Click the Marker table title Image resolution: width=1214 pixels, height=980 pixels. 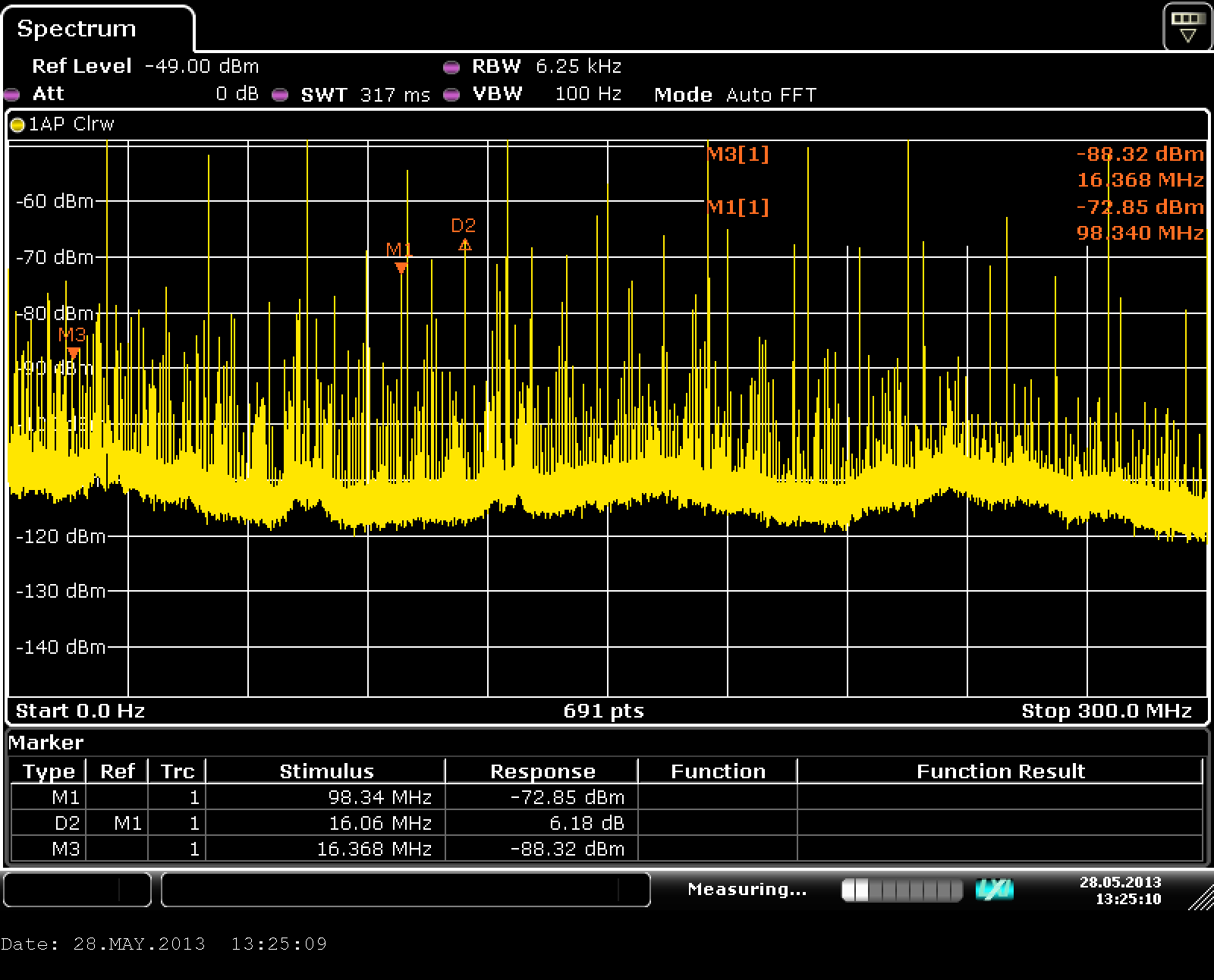point(46,743)
